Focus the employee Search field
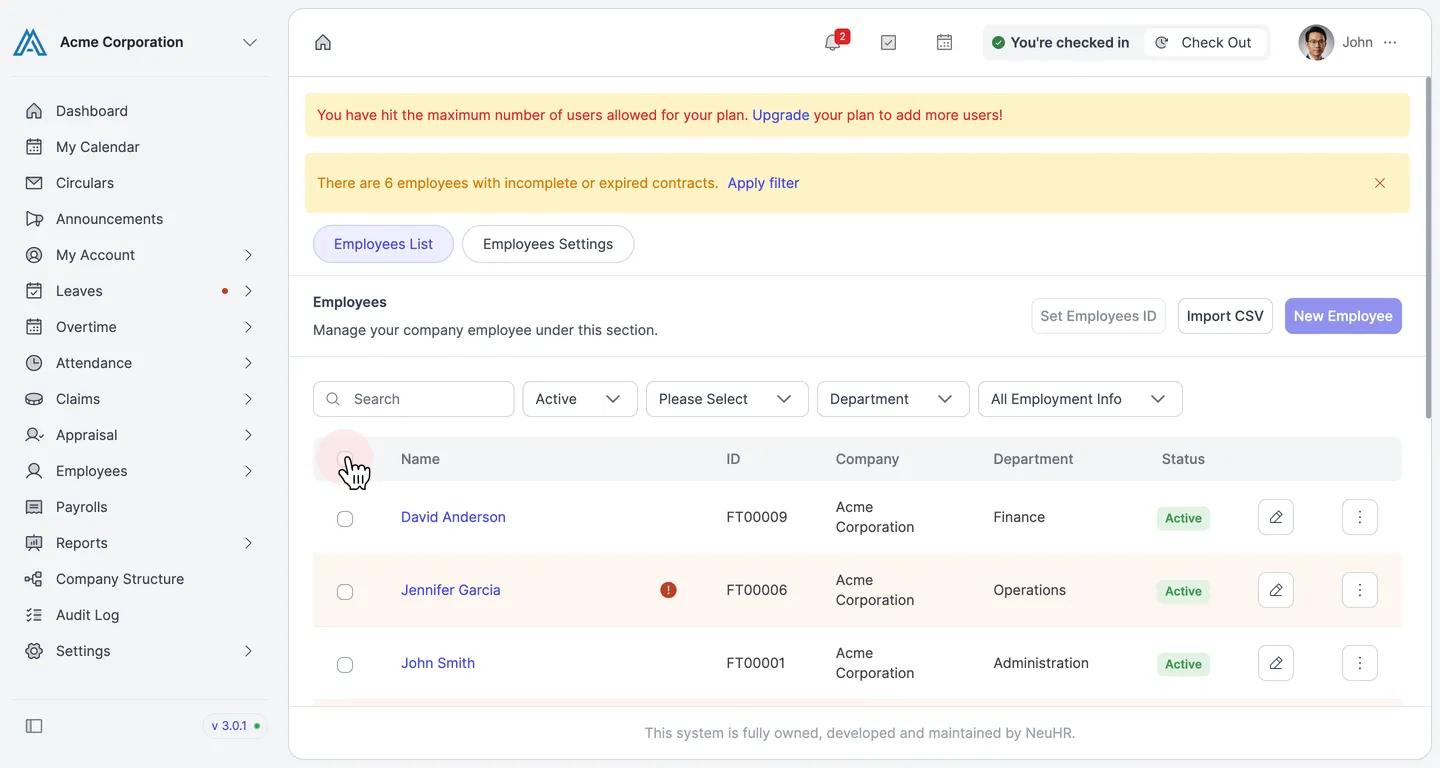The image size is (1440, 768). click(x=413, y=399)
